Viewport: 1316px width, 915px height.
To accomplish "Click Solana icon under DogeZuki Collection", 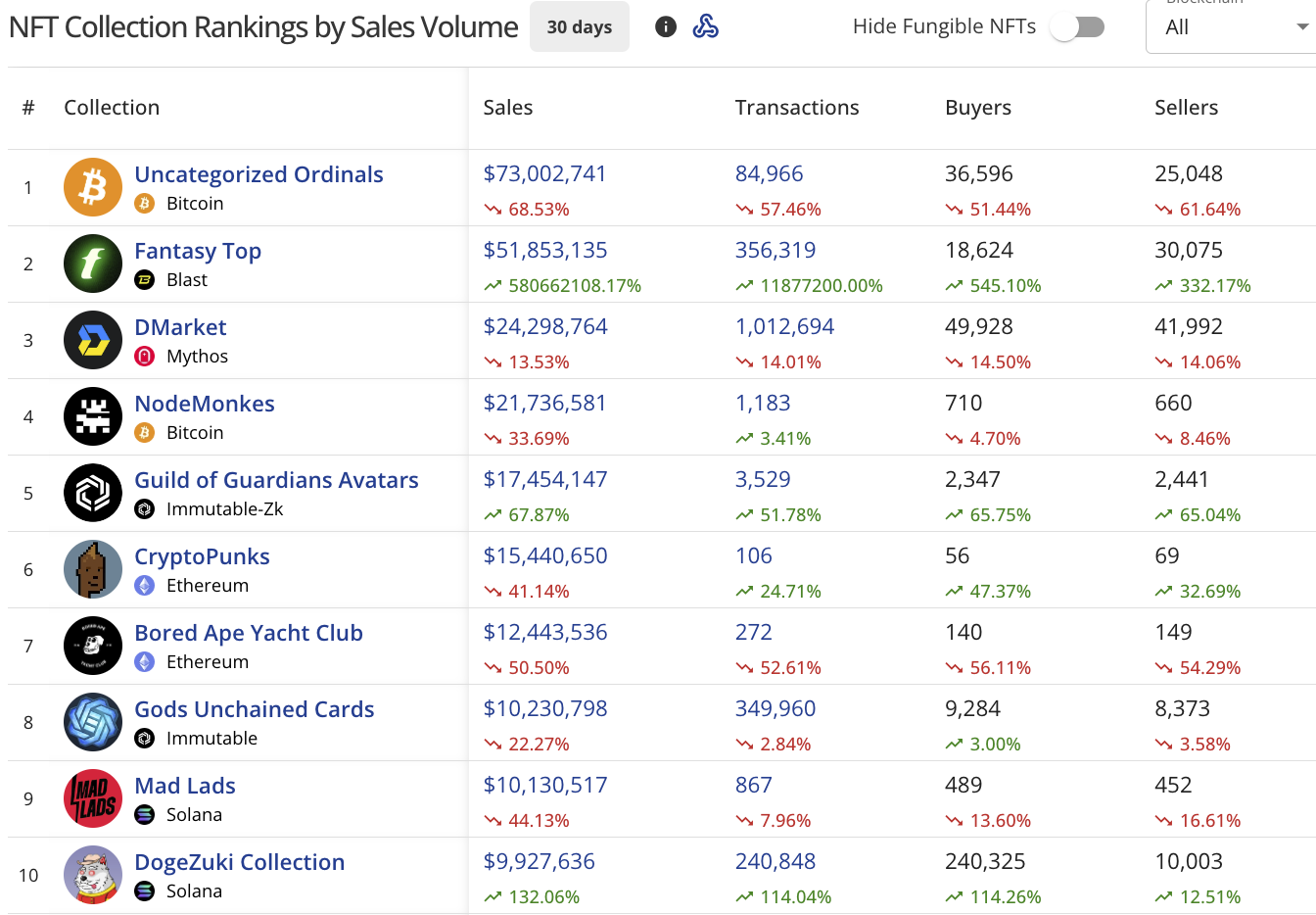I will point(145,891).
